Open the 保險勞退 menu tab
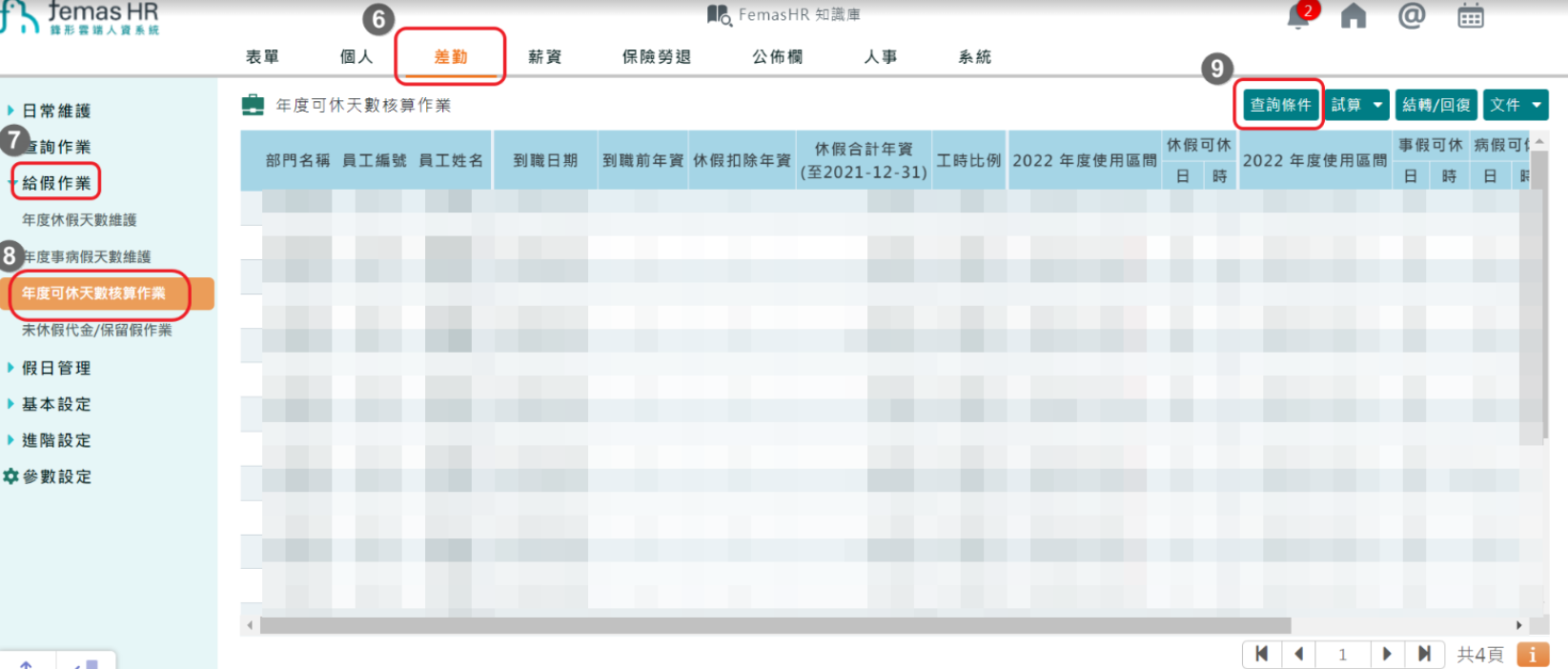Screen dimensions: 1568x669 pyautogui.click(x=657, y=57)
